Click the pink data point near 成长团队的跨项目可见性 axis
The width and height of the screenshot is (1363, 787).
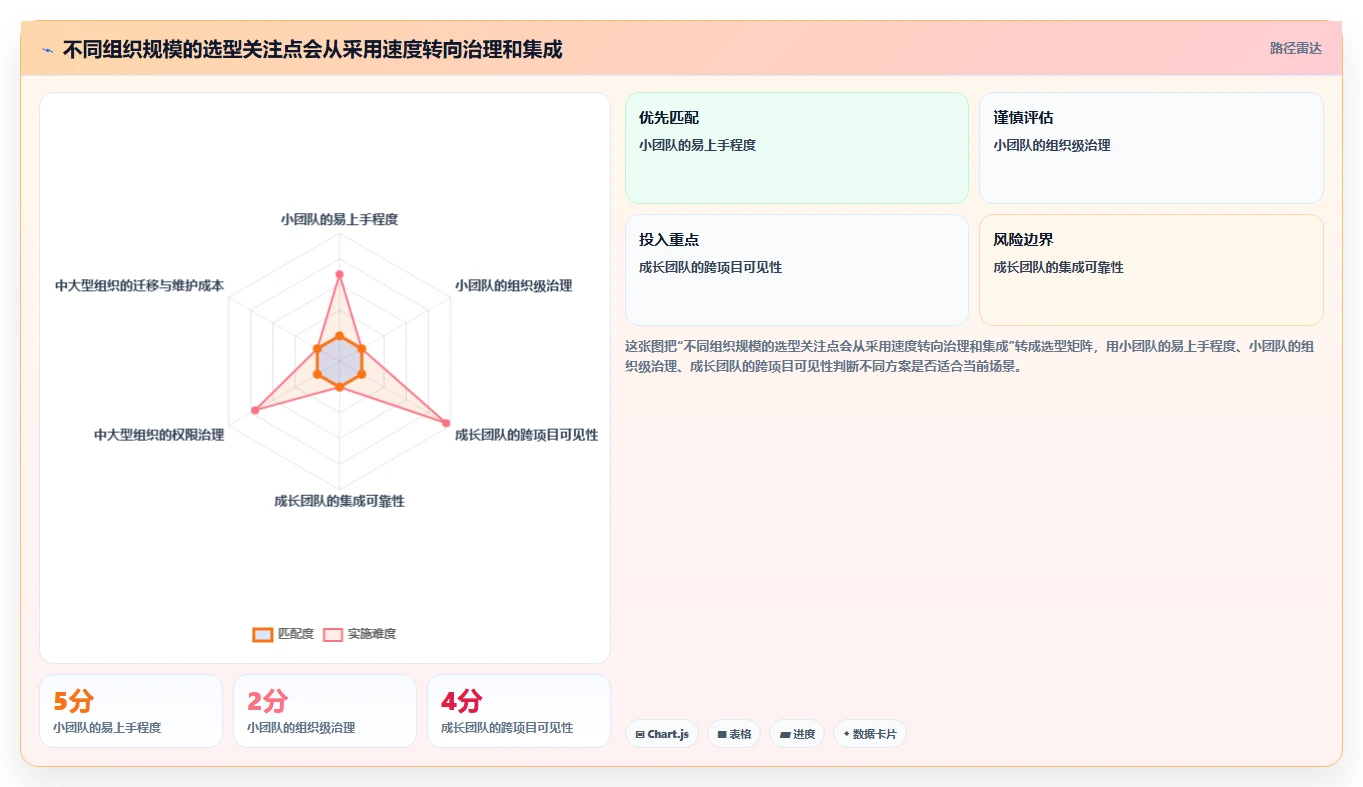pos(446,423)
